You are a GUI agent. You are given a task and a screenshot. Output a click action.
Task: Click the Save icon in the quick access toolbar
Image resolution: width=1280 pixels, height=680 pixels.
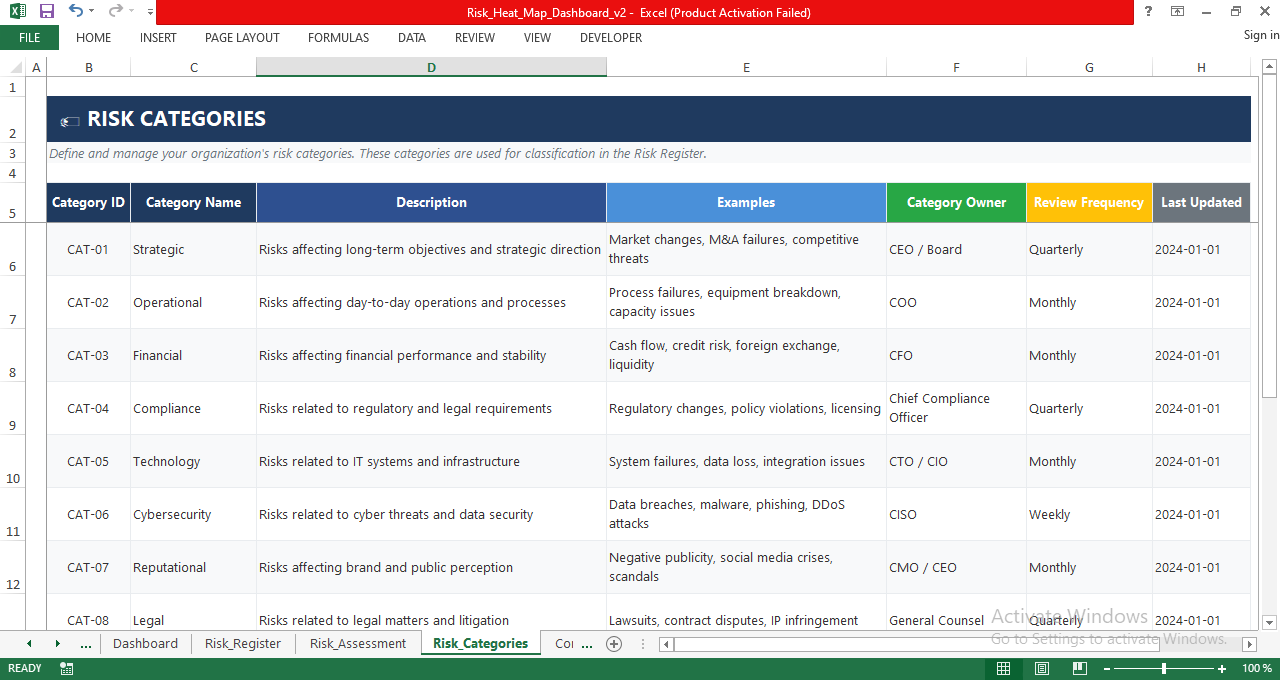pos(47,12)
